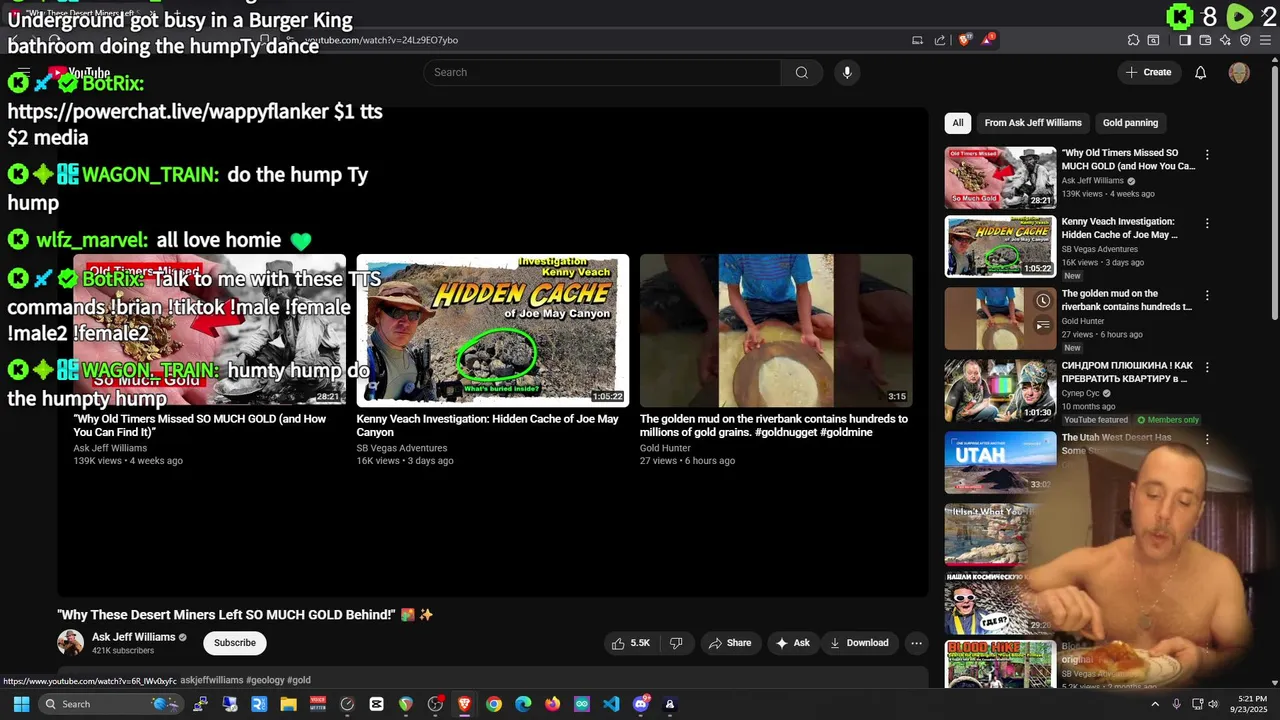The height and width of the screenshot is (720, 1280).
Task: Open options for Utah West Desert sidebar video
Action: point(1207,439)
